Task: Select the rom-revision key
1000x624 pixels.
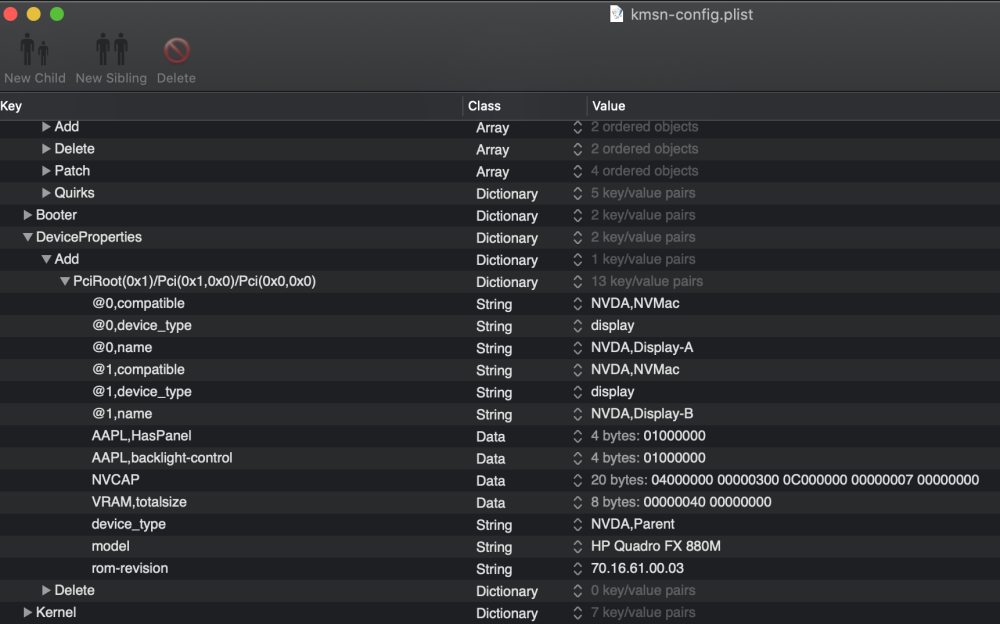Action: click(130, 568)
